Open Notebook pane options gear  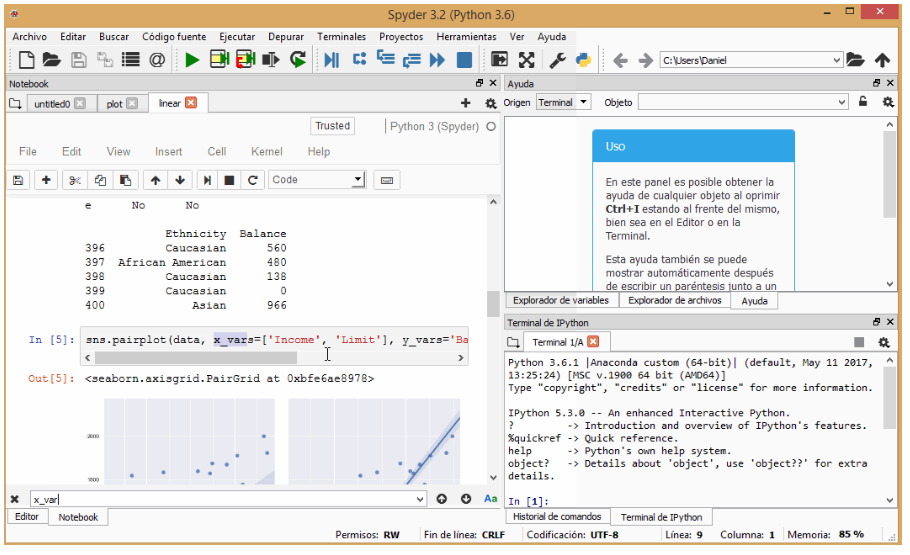(490, 103)
